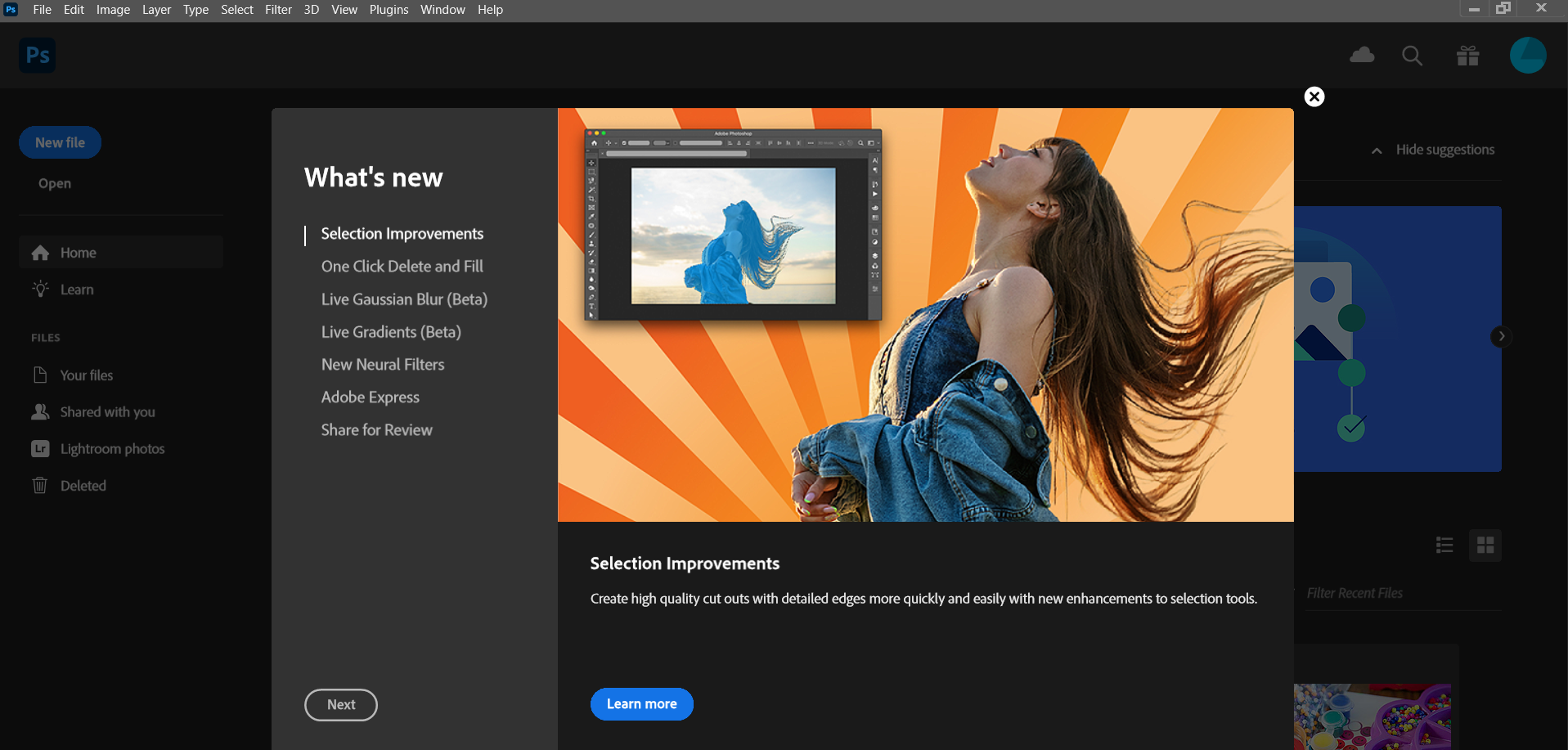The image size is (1568, 750).
Task: Select Adobe Express feature
Action: 371,397
